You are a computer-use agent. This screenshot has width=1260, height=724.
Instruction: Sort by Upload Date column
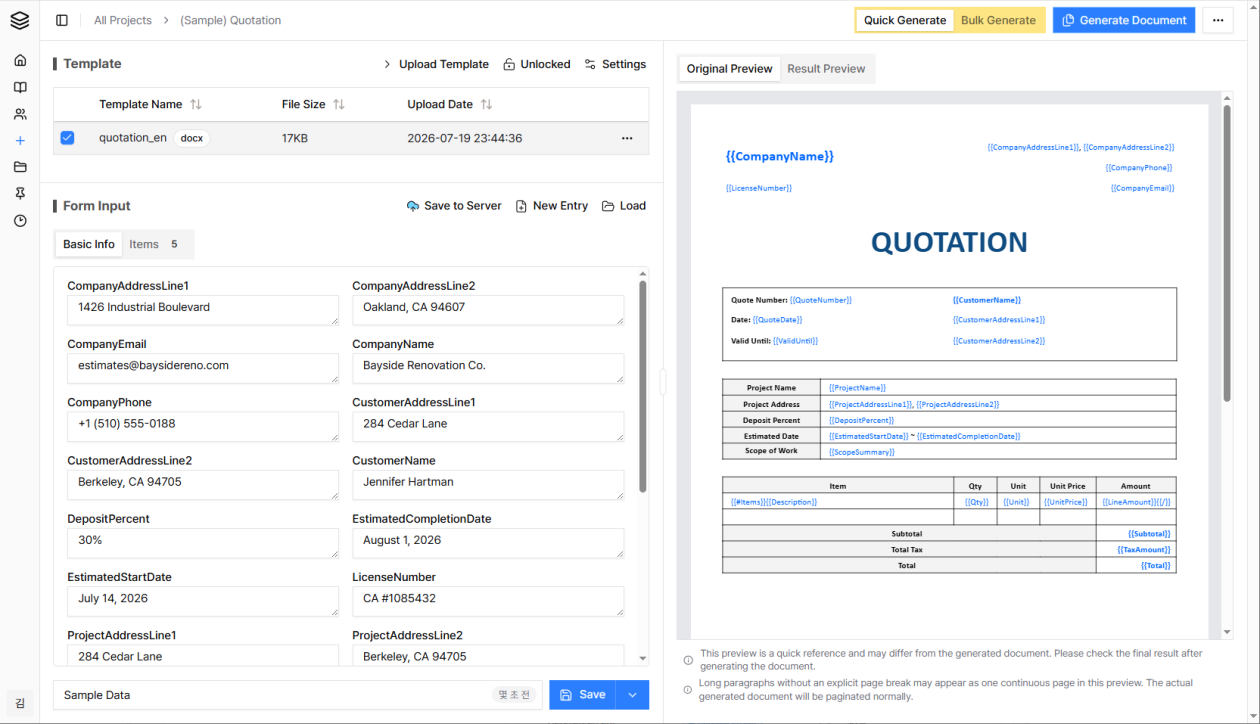click(x=486, y=104)
